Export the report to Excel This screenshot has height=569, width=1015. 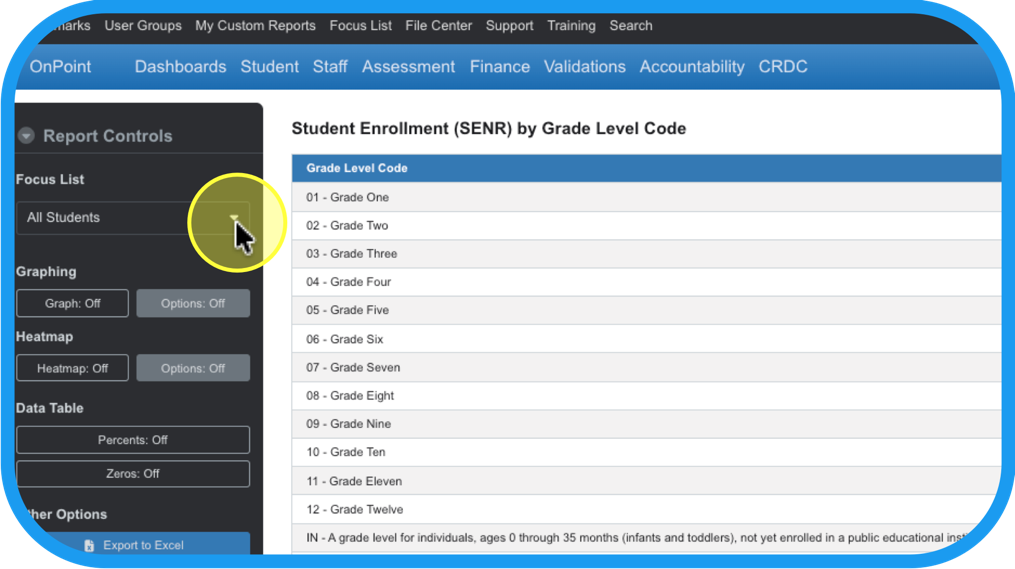pyautogui.click(x=143, y=546)
